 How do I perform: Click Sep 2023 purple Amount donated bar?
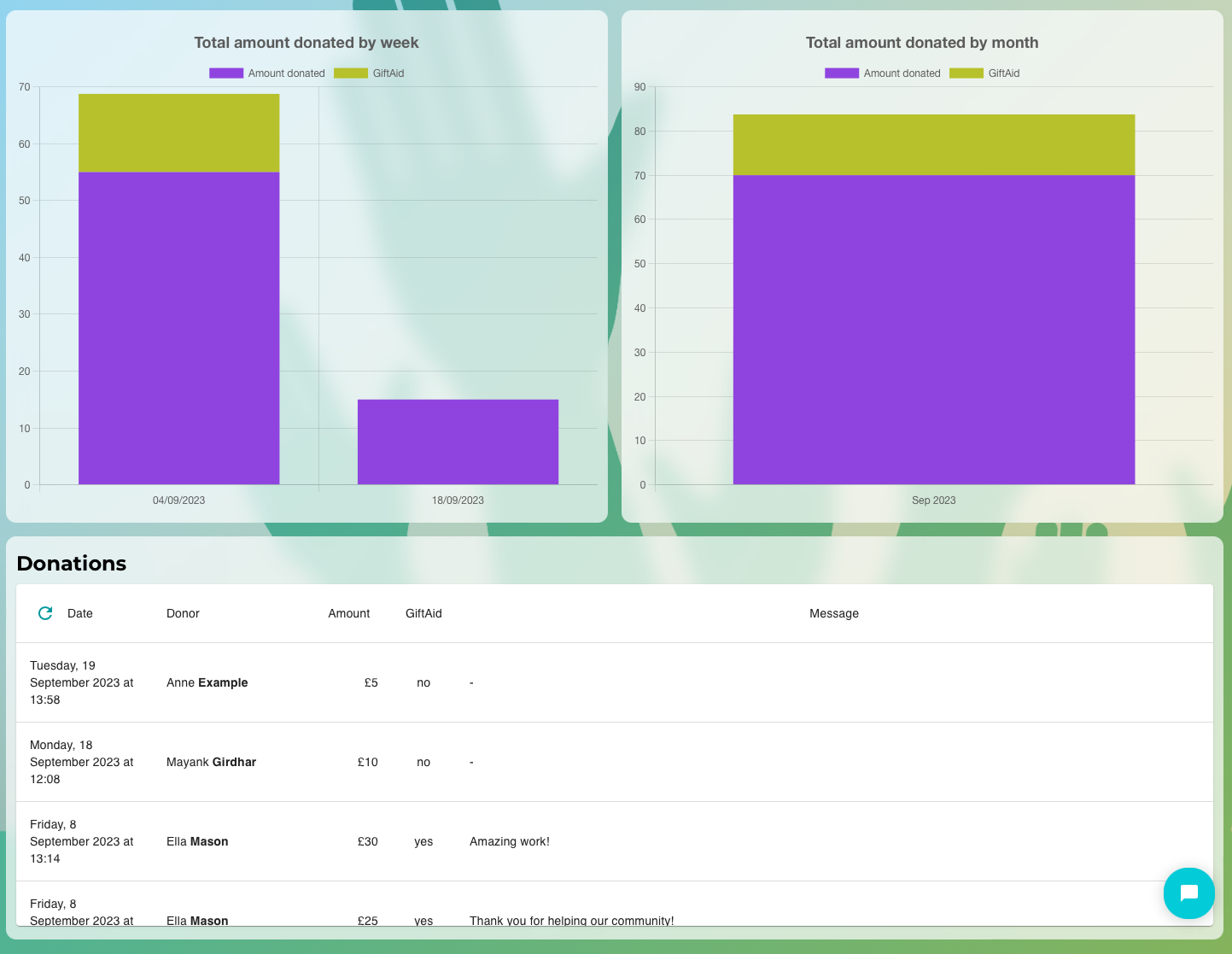pyautogui.click(x=933, y=331)
